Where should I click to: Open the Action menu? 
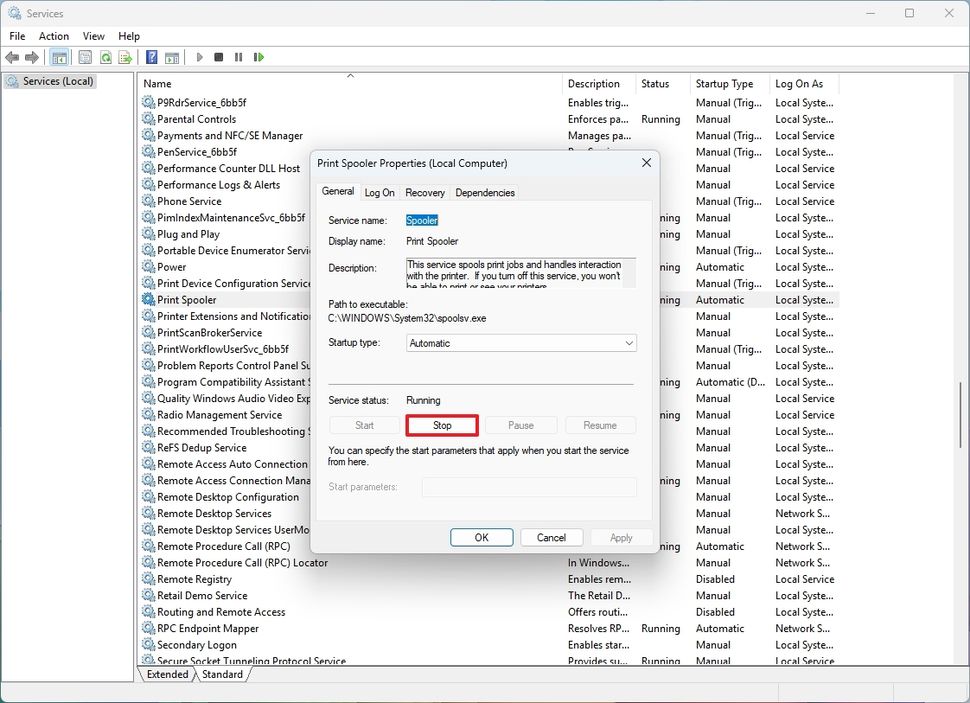(53, 36)
